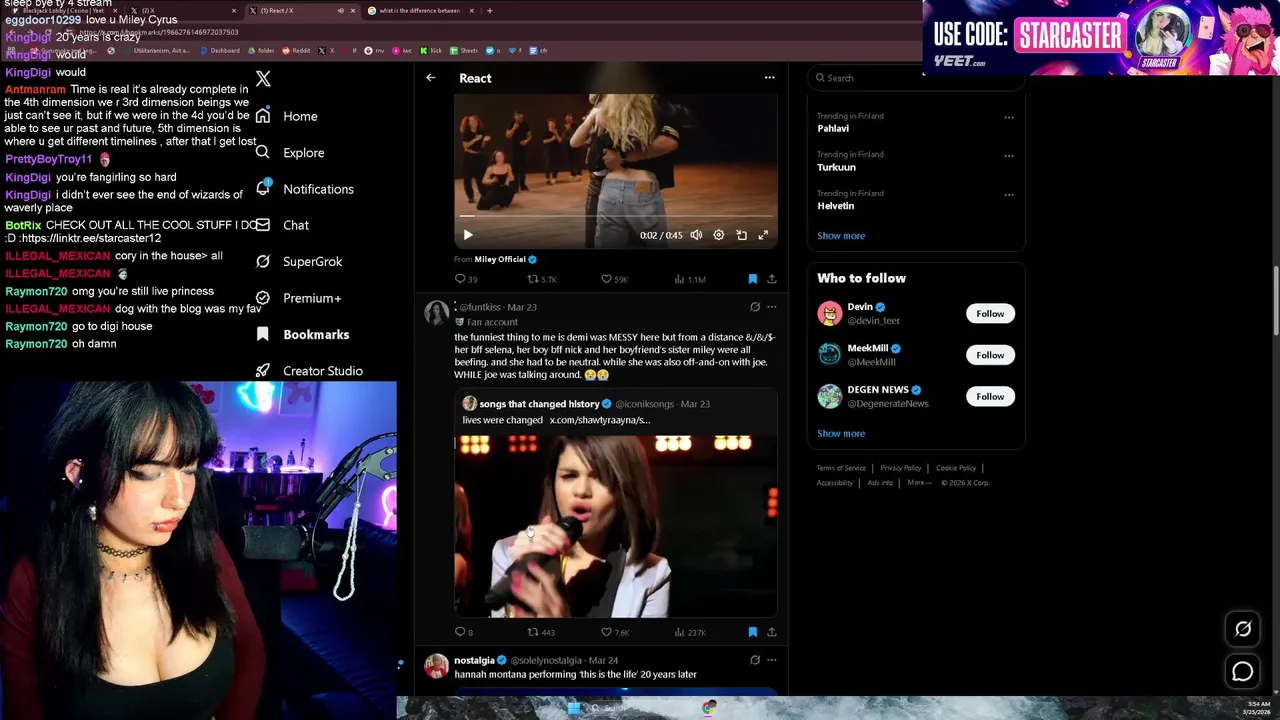Follow MeekMill
This screenshot has width=1280, height=720.
pyautogui.click(x=990, y=355)
